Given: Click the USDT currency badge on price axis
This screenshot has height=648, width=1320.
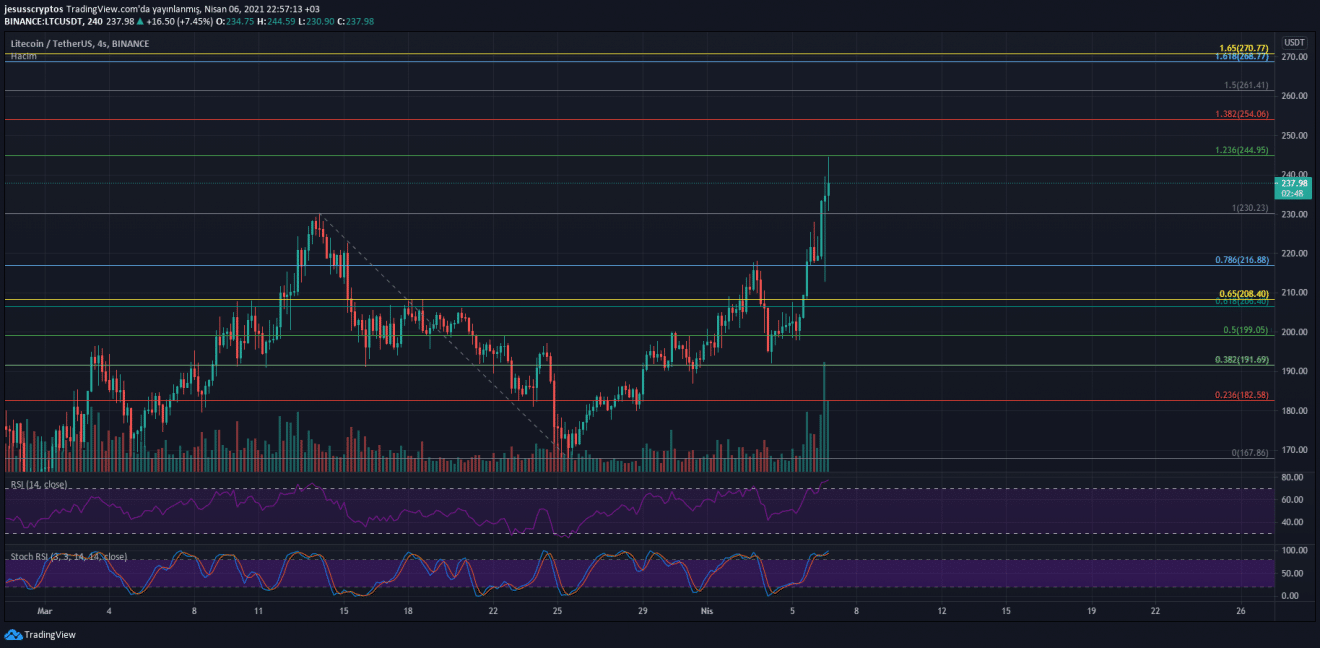Looking at the screenshot, I should [x=1295, y=42].
